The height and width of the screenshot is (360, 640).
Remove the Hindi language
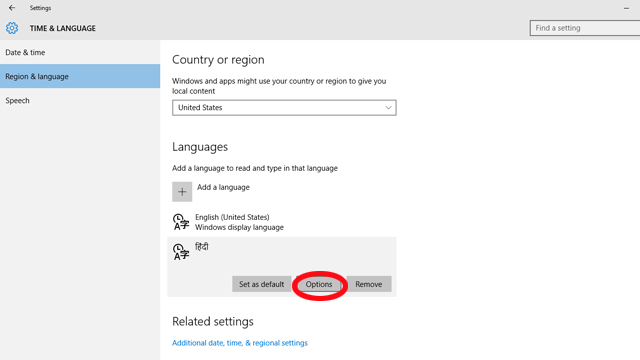point(369,284)
